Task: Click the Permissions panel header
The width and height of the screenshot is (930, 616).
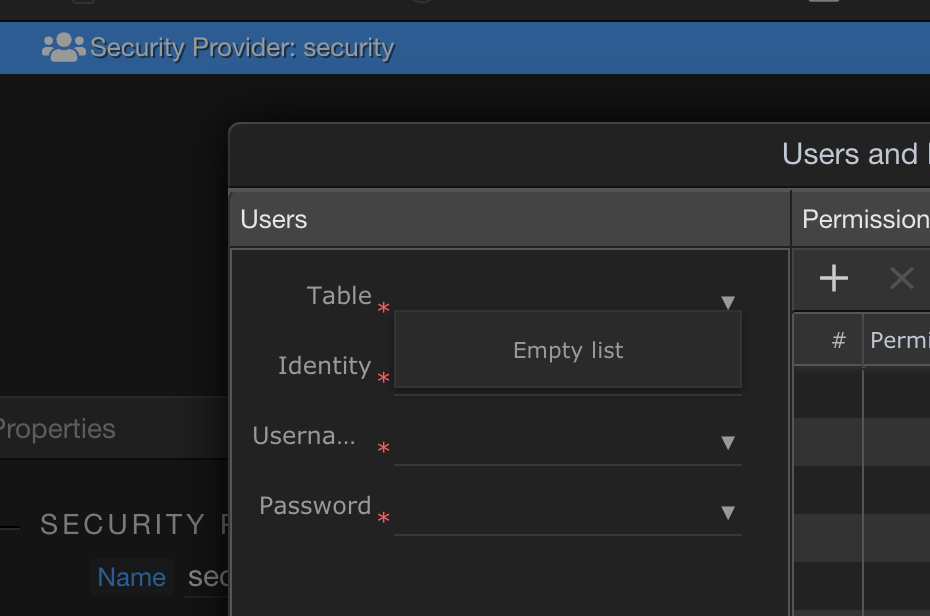Action: pyautogui.click(x=865, y=219)
